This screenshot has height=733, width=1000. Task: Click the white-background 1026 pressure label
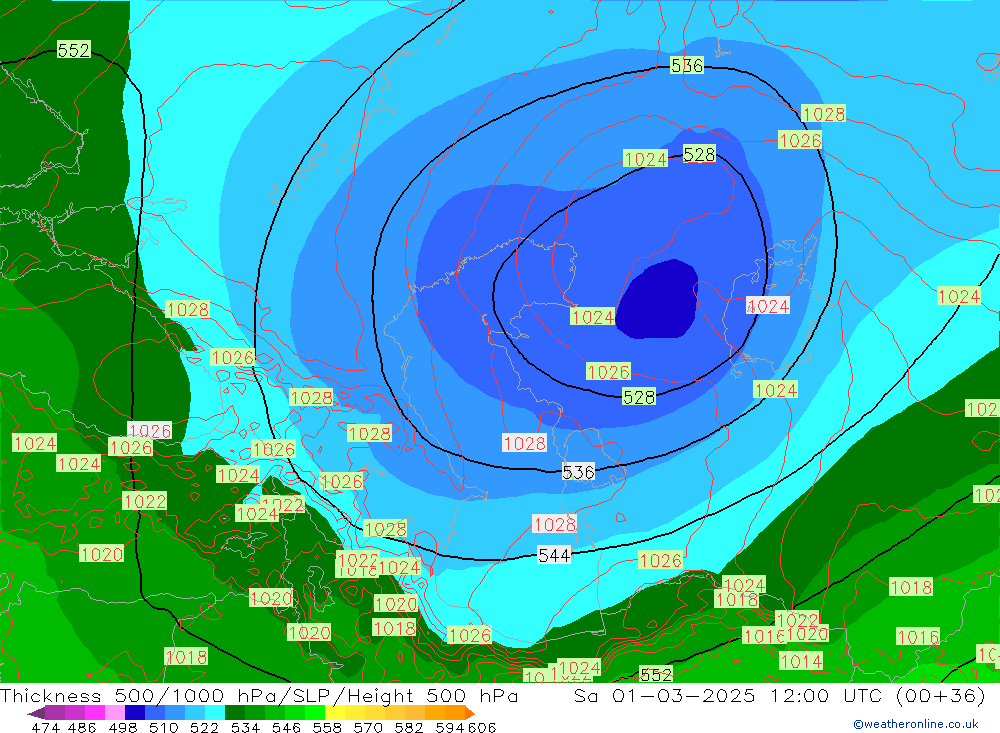(x=150, y=431)
